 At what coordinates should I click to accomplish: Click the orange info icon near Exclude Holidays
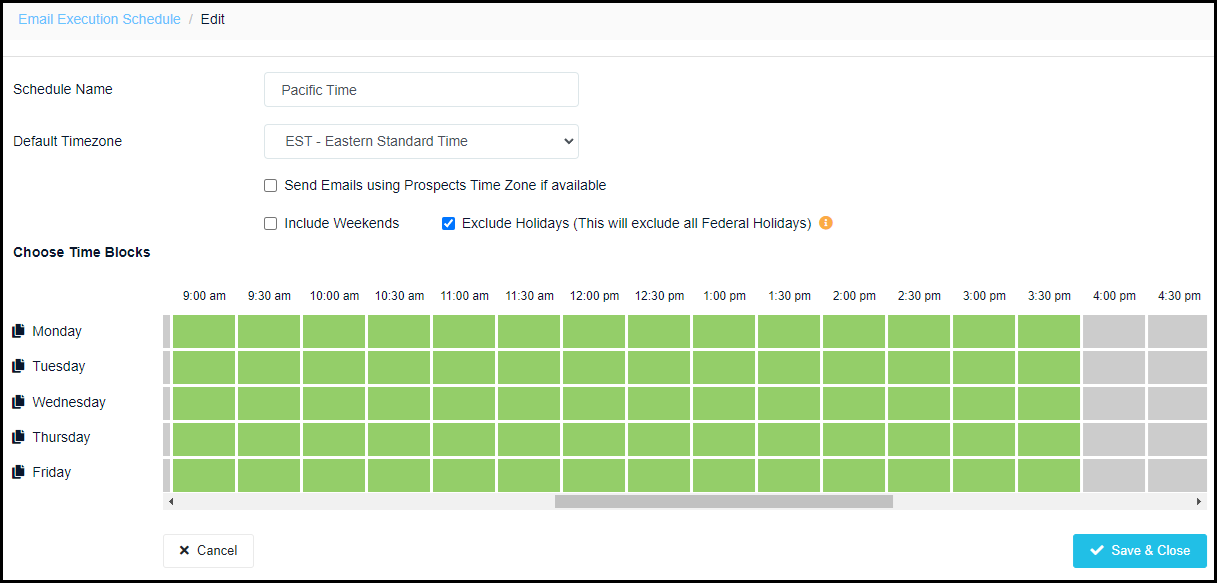pos(826,223)
